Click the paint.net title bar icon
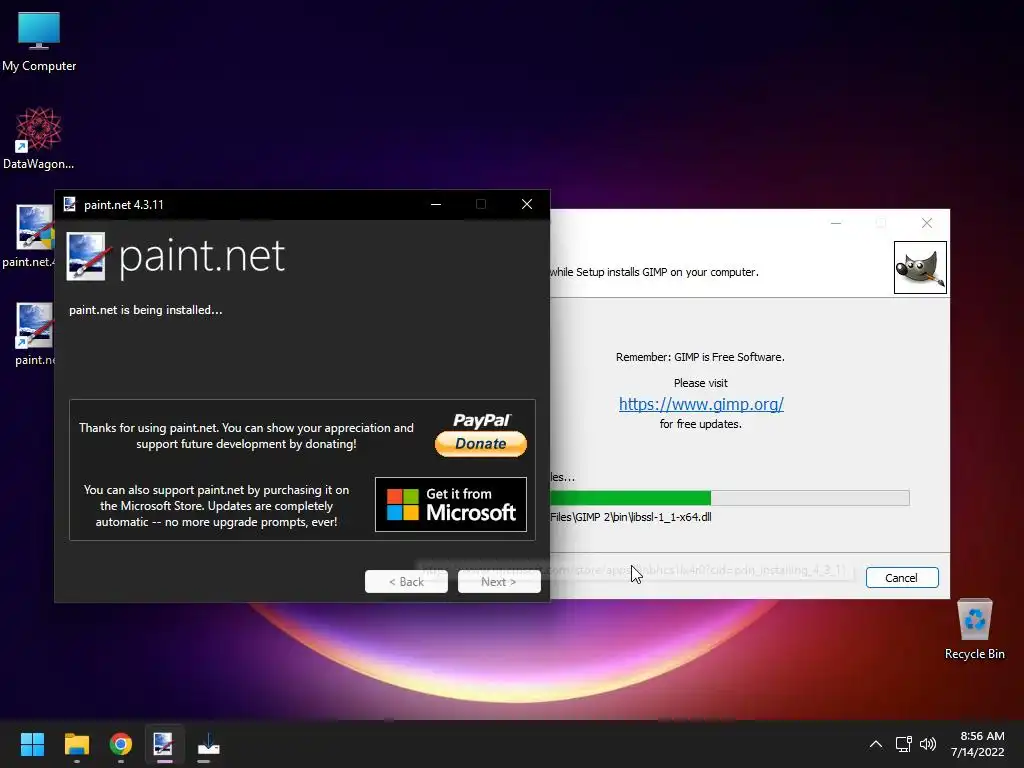1024x768 pixels. (x=70, y=204)
